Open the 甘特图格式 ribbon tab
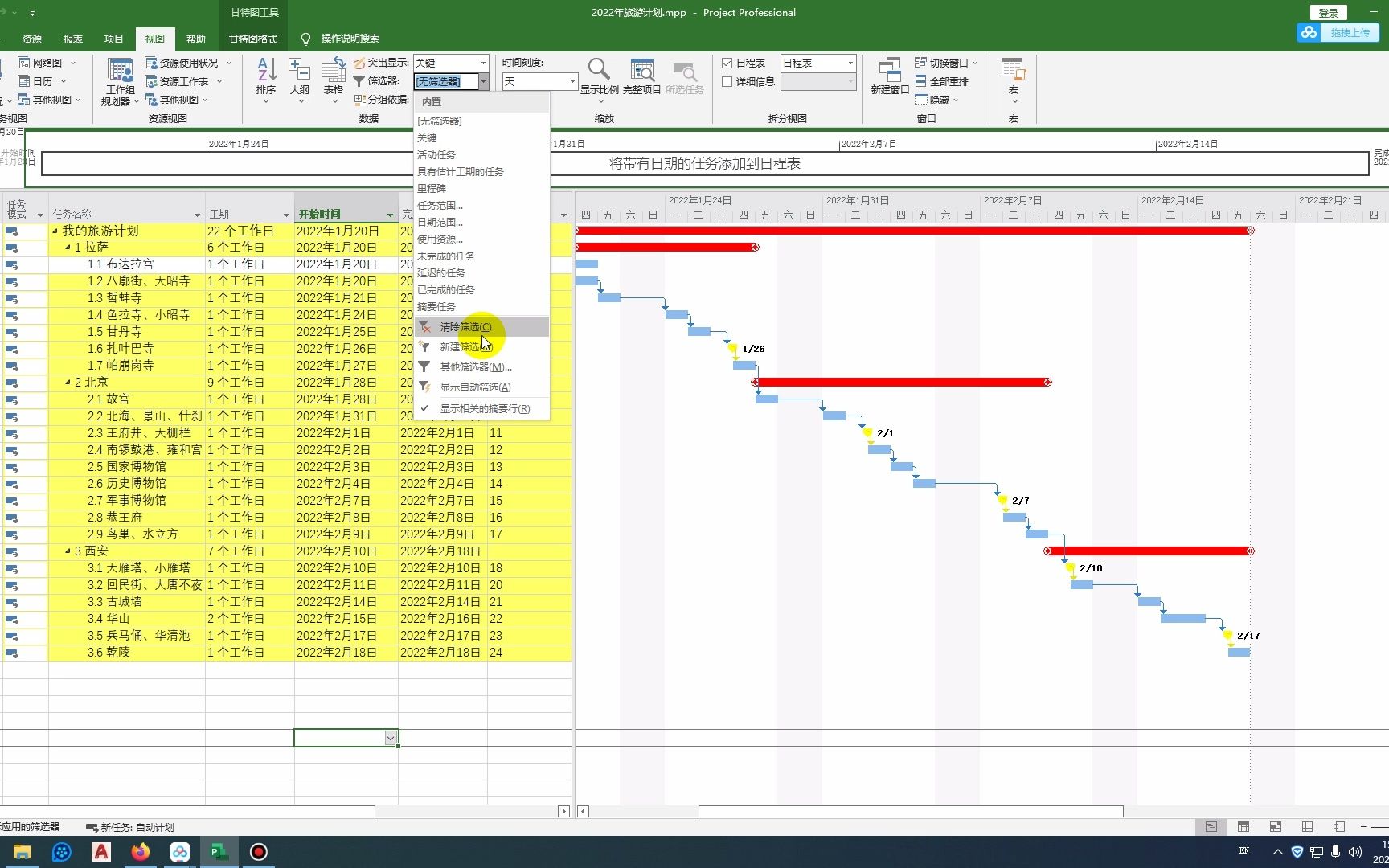 253,39
